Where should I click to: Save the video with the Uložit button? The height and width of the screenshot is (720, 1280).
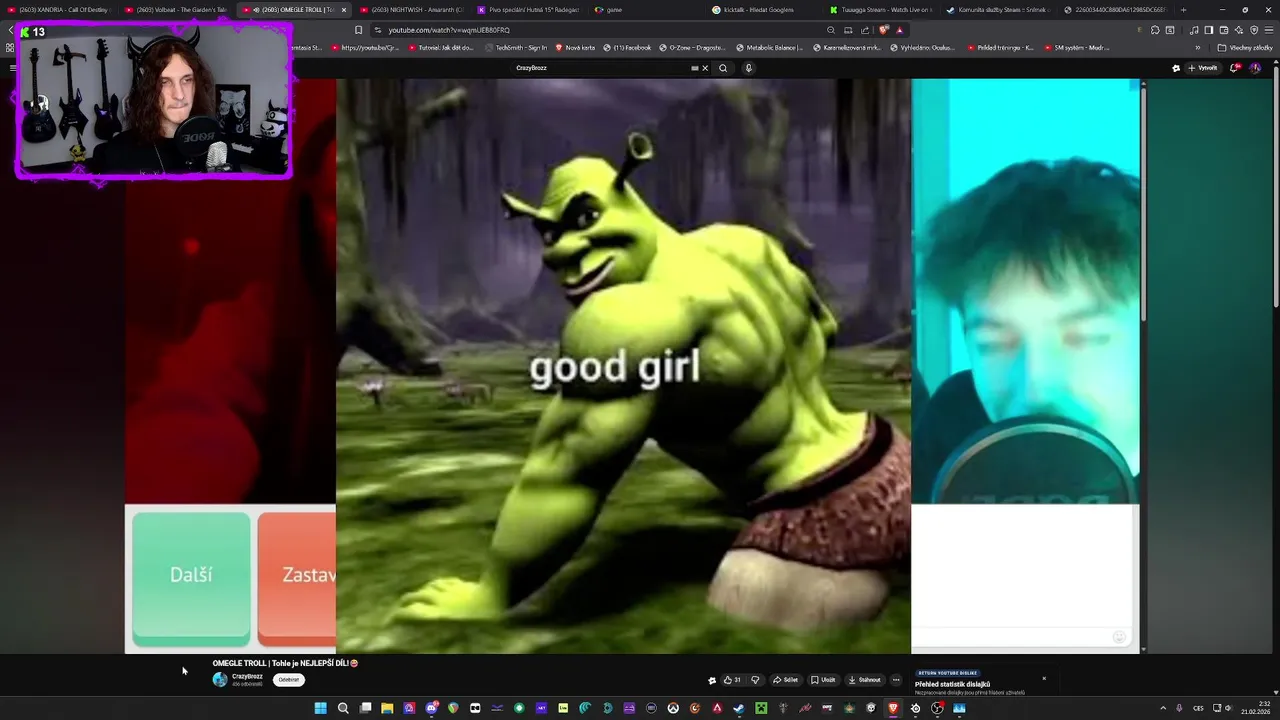click(x=823, y=680)
